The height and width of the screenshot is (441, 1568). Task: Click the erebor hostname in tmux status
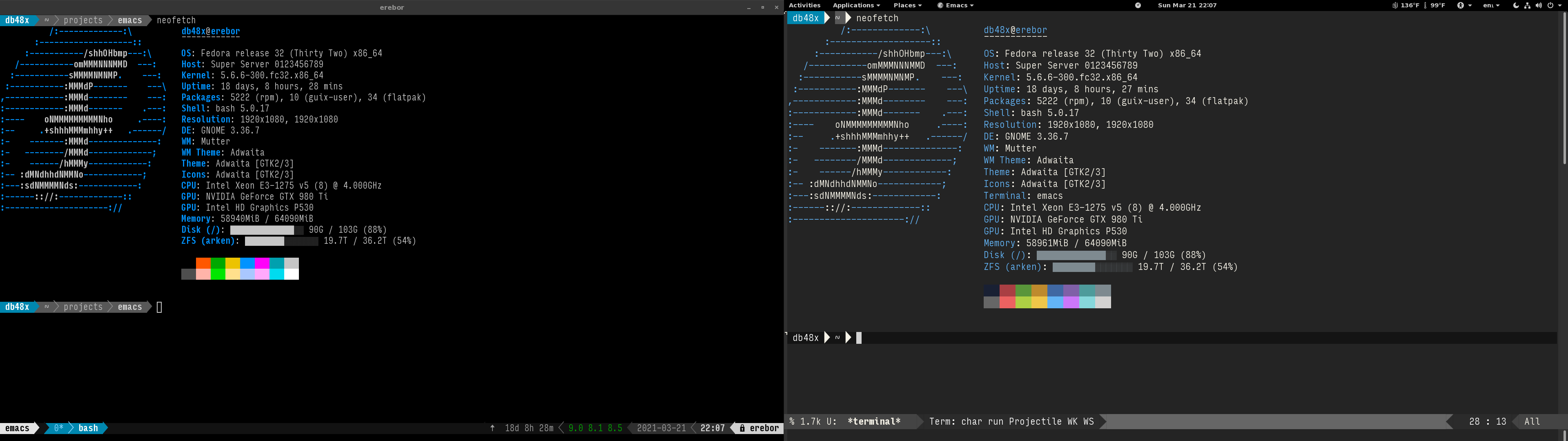tap(764, 428)
